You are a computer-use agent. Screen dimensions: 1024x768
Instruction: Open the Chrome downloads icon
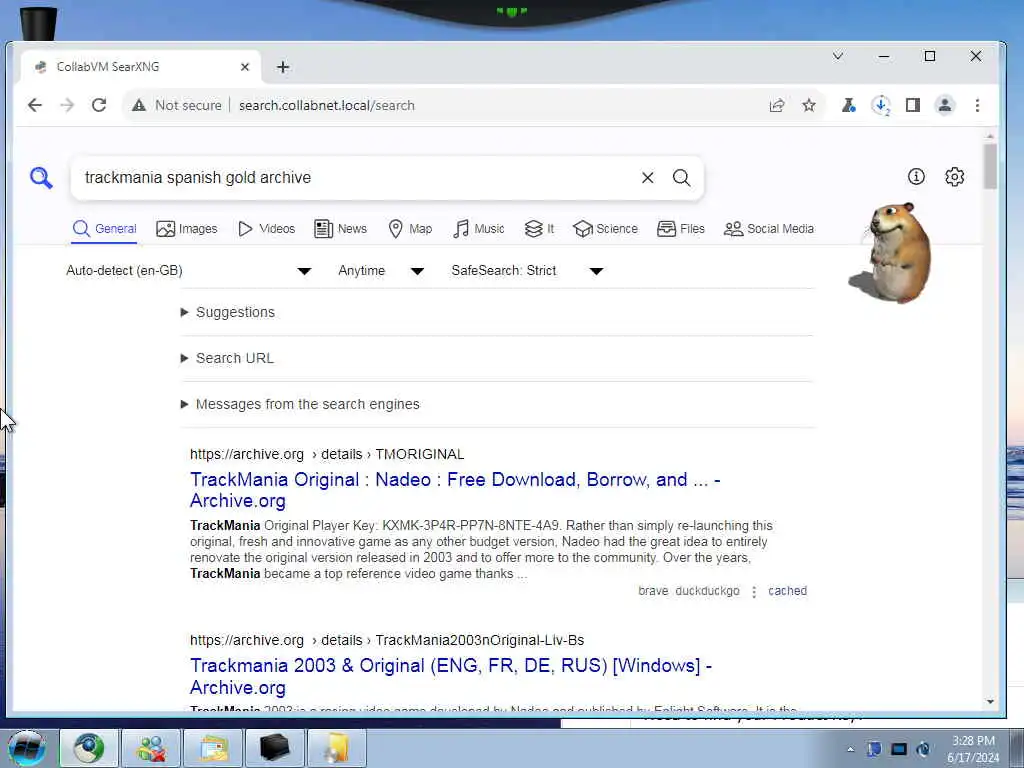click(x=881, y=105)
